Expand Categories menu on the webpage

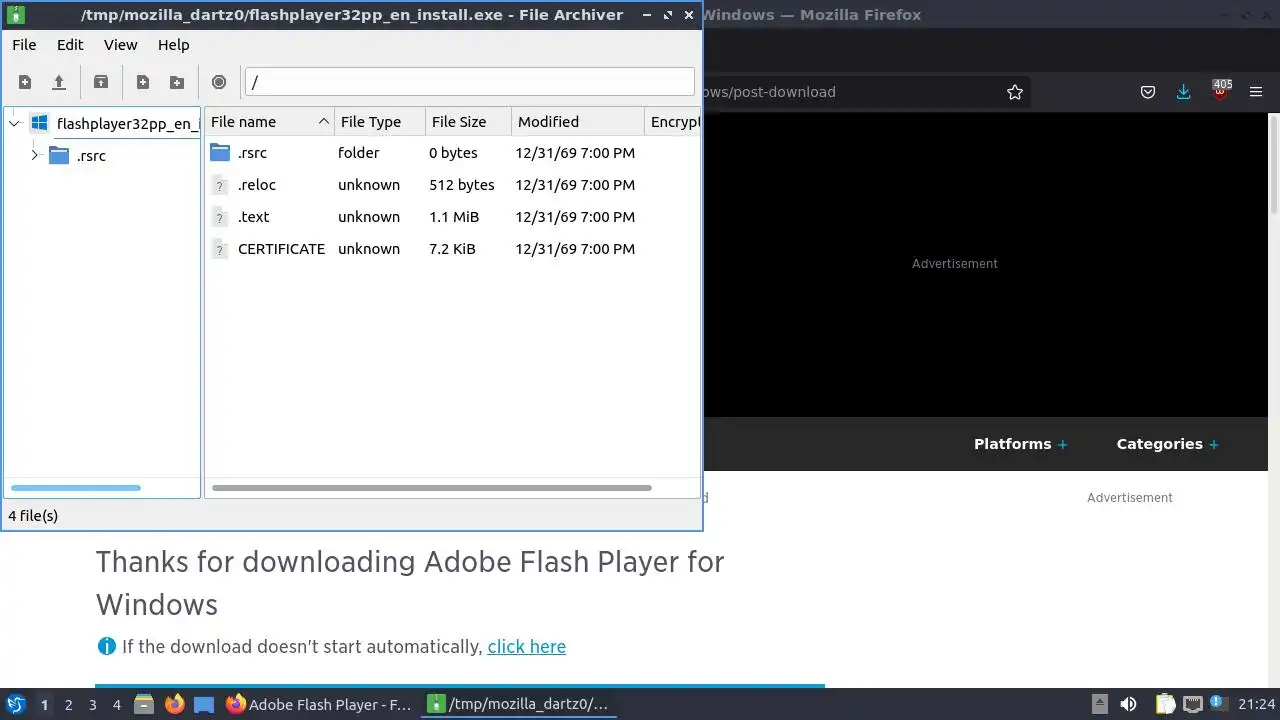[x=1168, y=444]
